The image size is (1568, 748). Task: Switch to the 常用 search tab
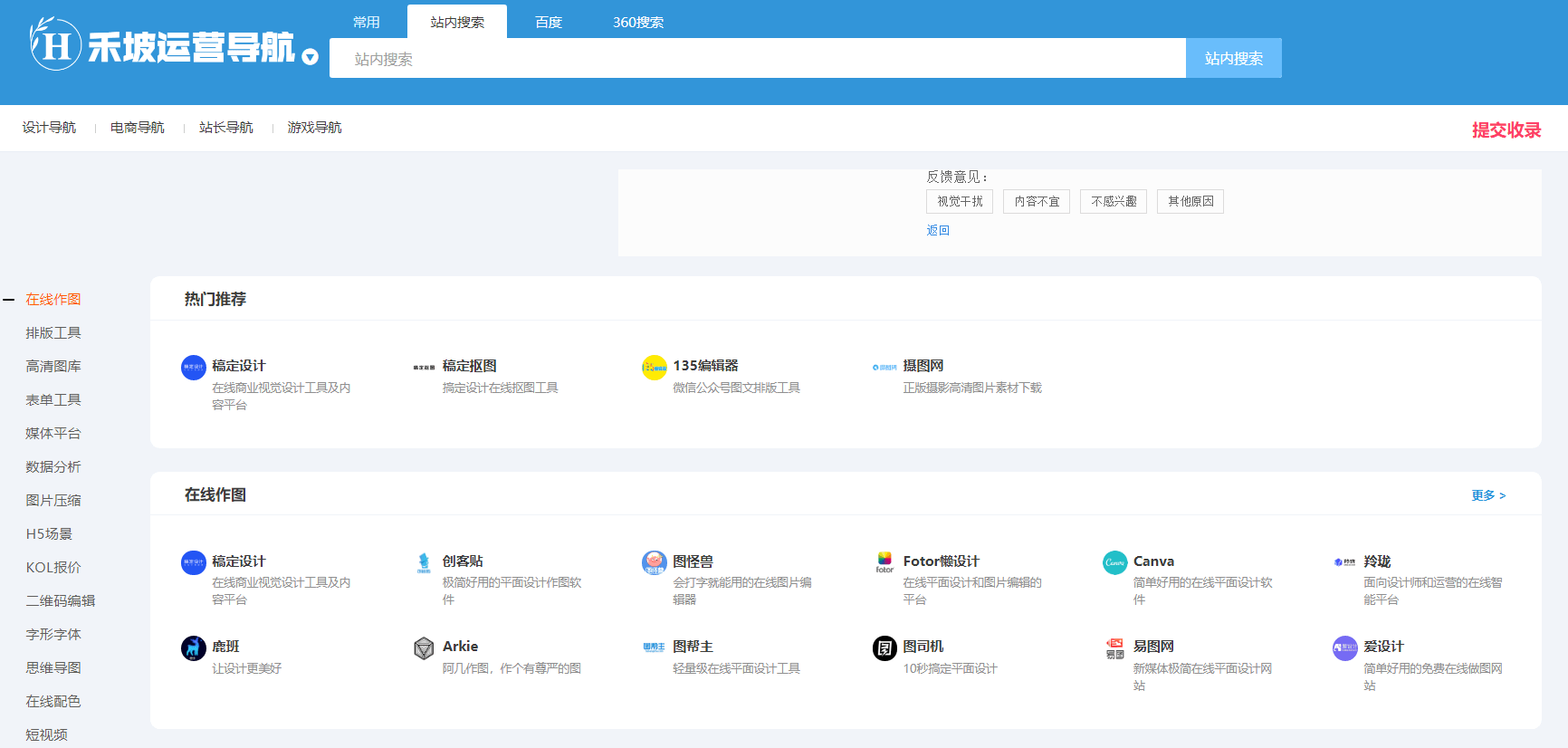[x=367, y=22]
